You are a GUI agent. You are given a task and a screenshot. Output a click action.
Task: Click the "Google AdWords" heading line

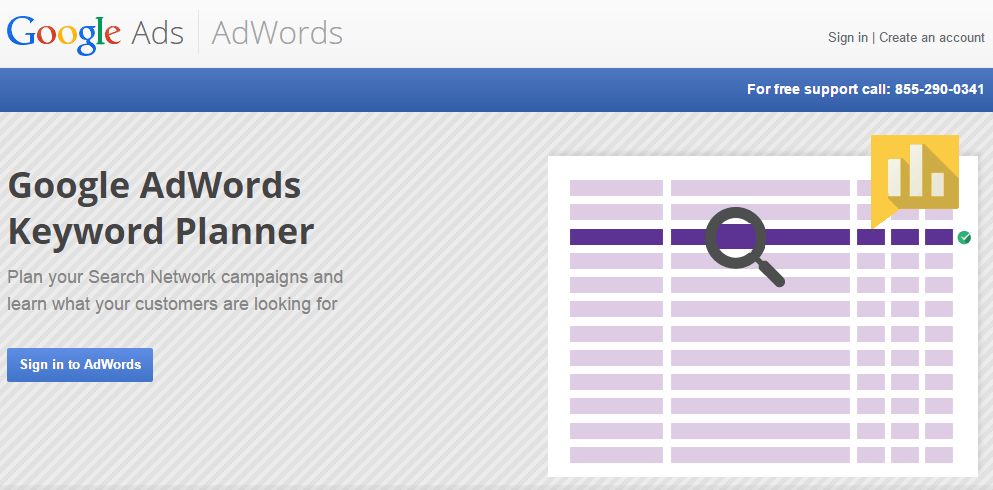(x=154, y=185)
